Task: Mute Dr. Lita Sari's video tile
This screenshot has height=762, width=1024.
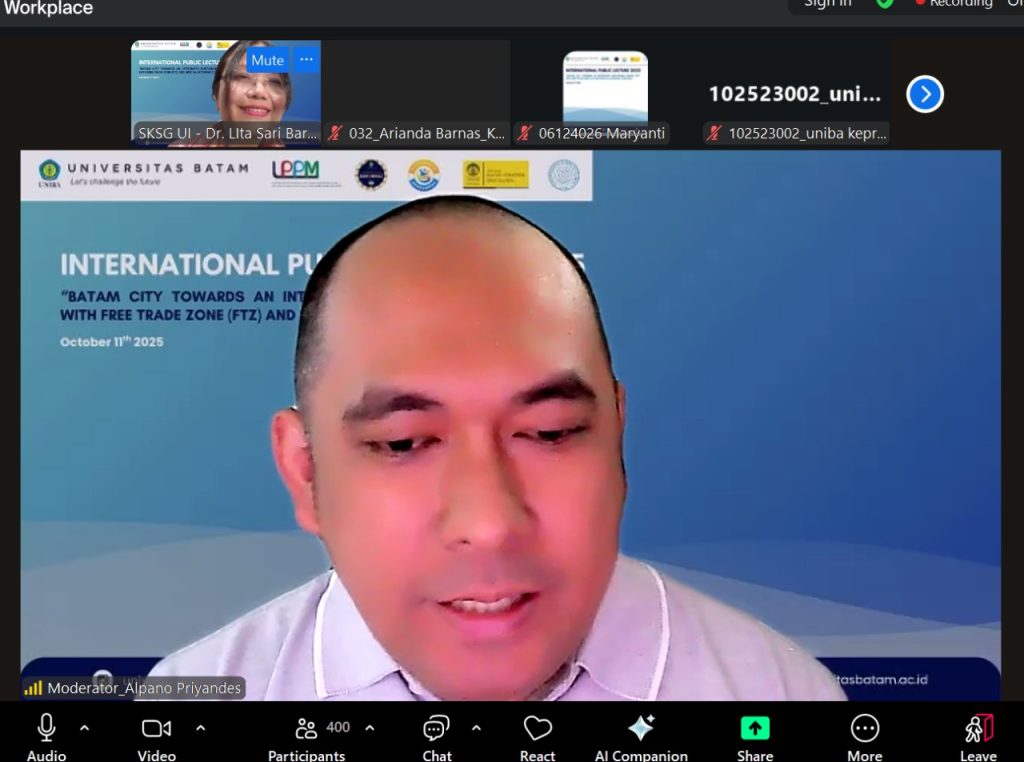Action: pos(267,60)
